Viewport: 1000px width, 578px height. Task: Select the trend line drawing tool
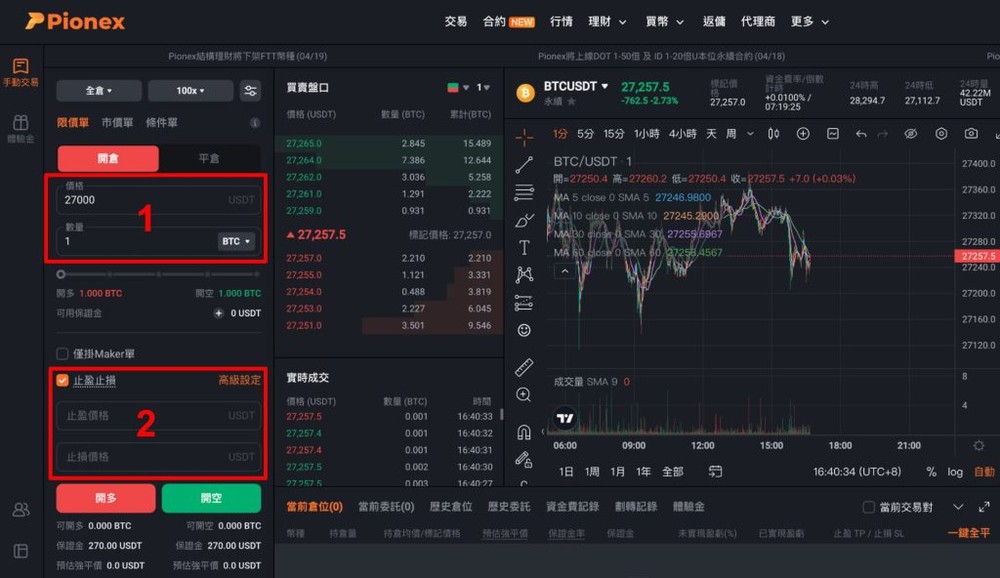pos(524,165)
